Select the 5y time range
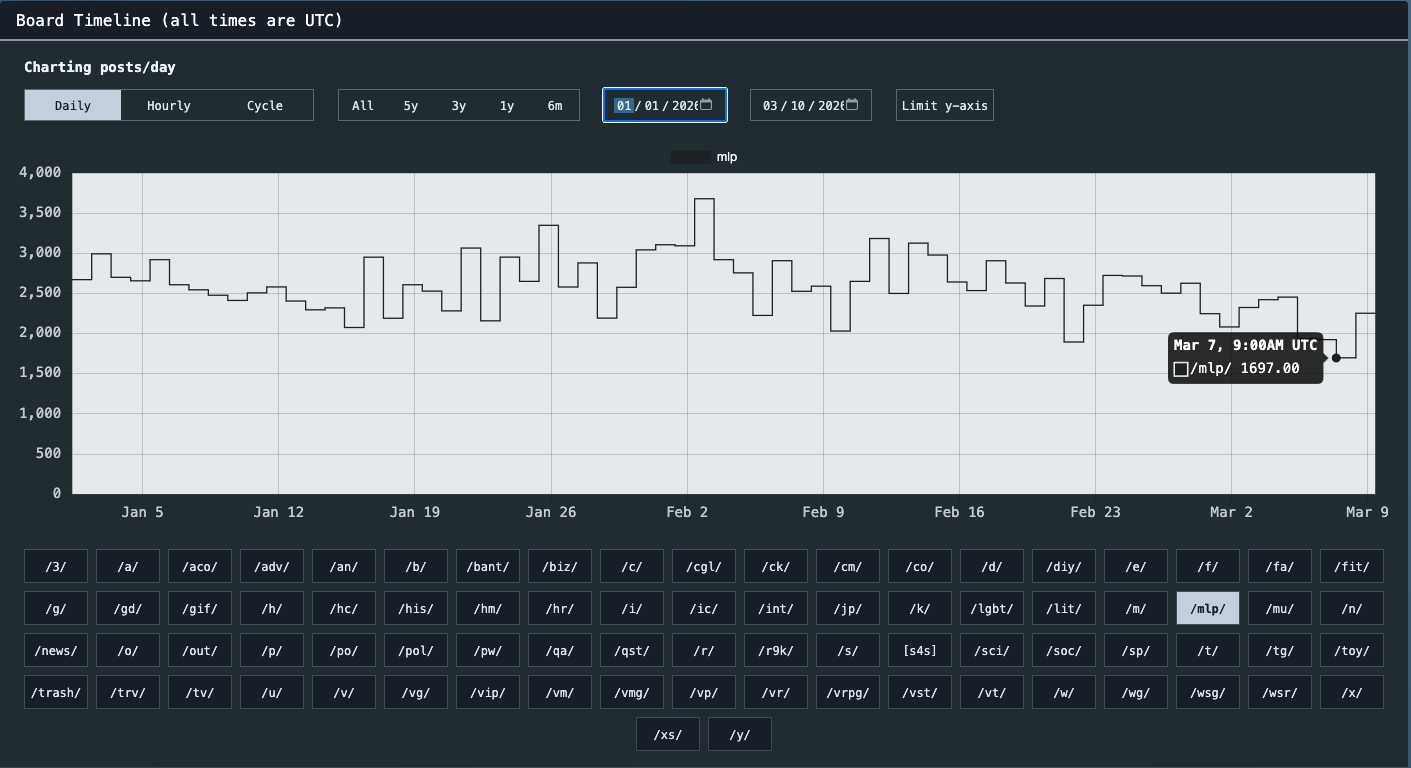1411x768 pixels. 411,105
